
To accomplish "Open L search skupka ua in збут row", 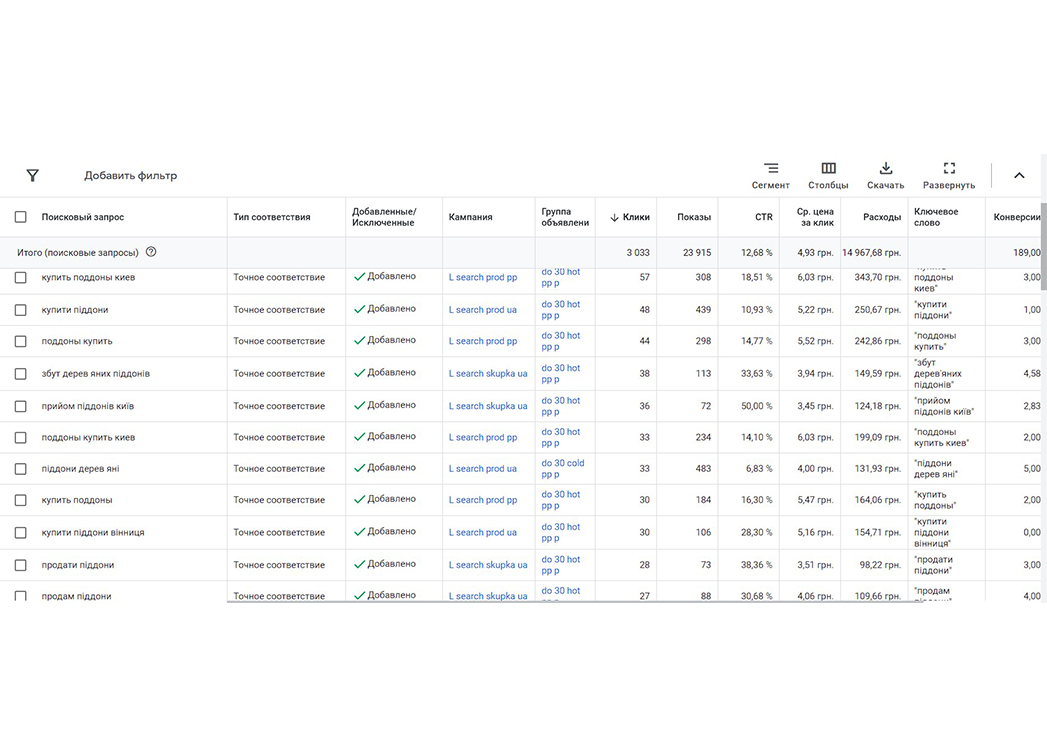I will click(x=488, y=373).
